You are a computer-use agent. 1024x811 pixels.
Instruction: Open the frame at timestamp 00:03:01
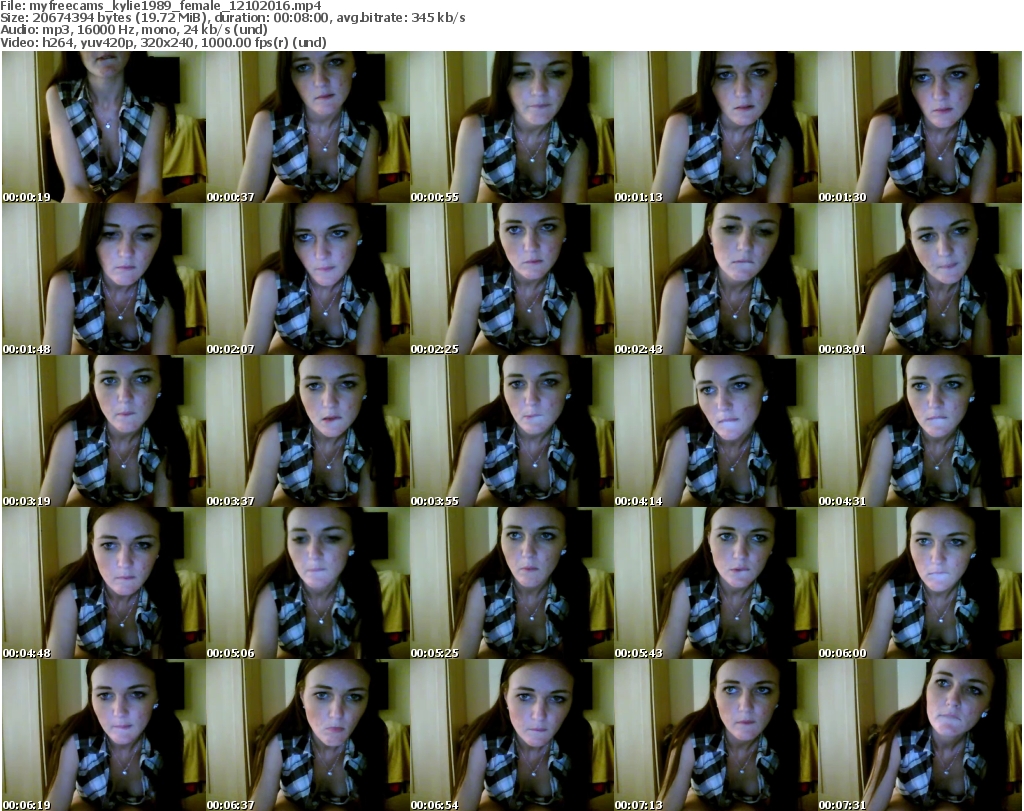click(x=920, y=279)
